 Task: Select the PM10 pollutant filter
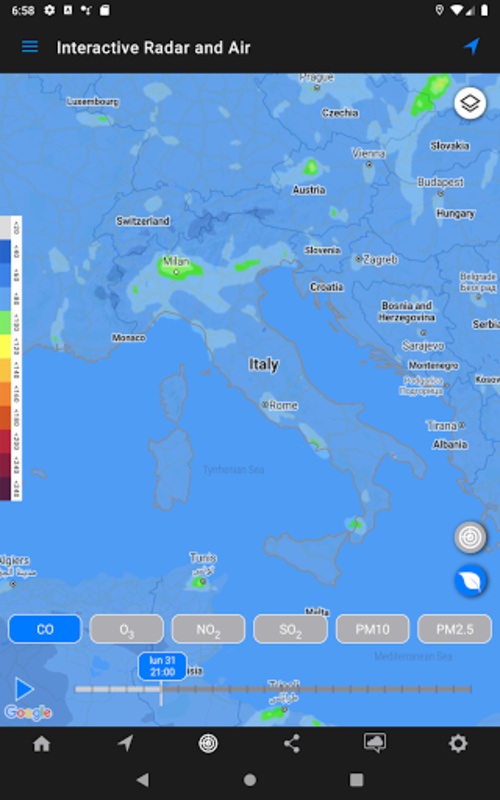point(372,629)
